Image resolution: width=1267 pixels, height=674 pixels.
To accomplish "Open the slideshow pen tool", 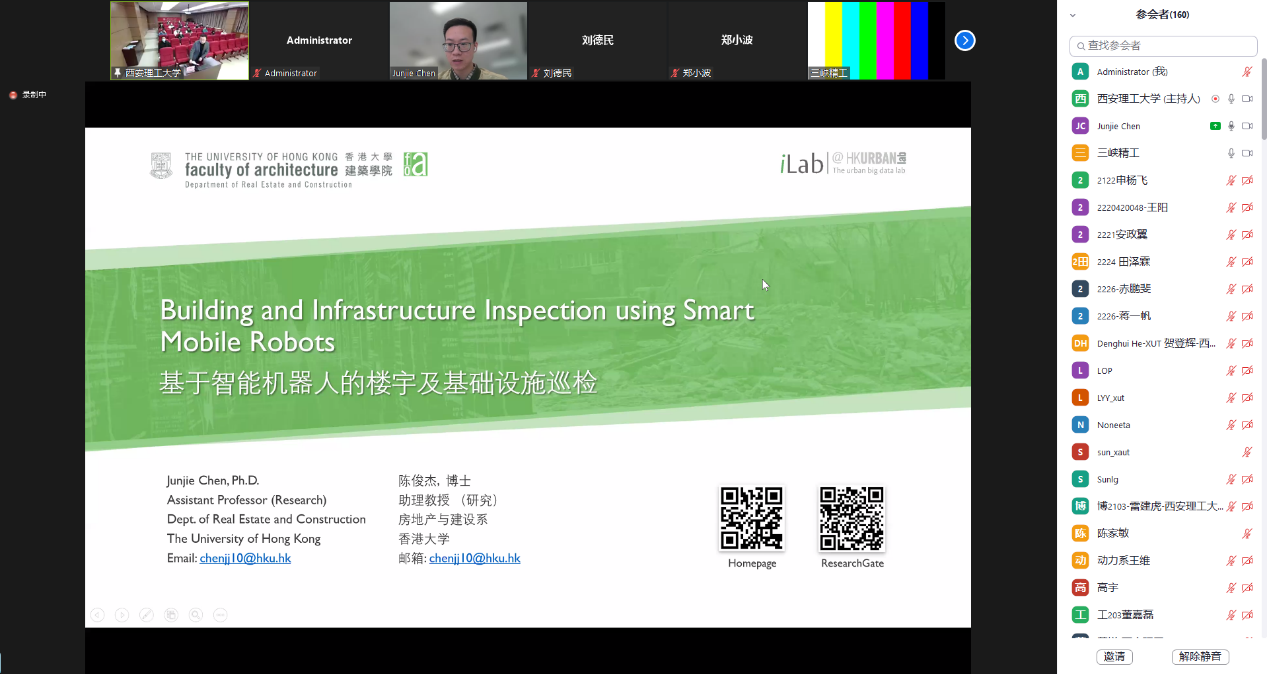I will click(147, 615).
